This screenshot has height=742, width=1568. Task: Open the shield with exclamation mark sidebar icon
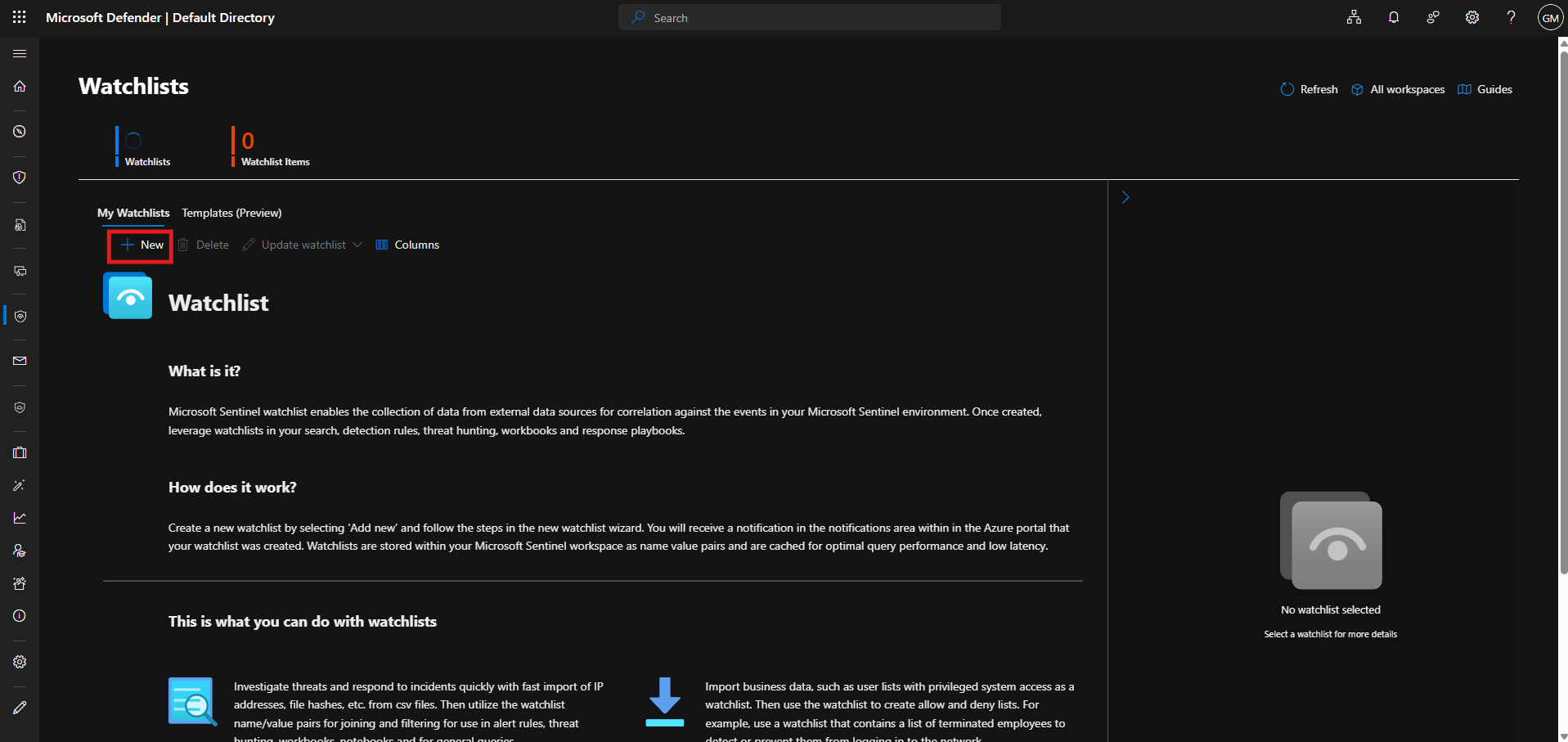click(x=20, y=178)
